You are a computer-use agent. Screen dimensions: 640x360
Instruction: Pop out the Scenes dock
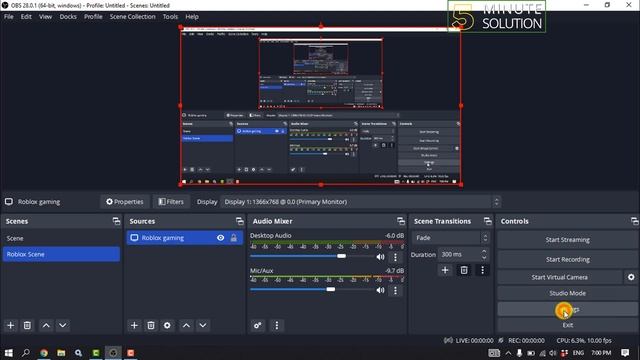(x=116, y=221)
